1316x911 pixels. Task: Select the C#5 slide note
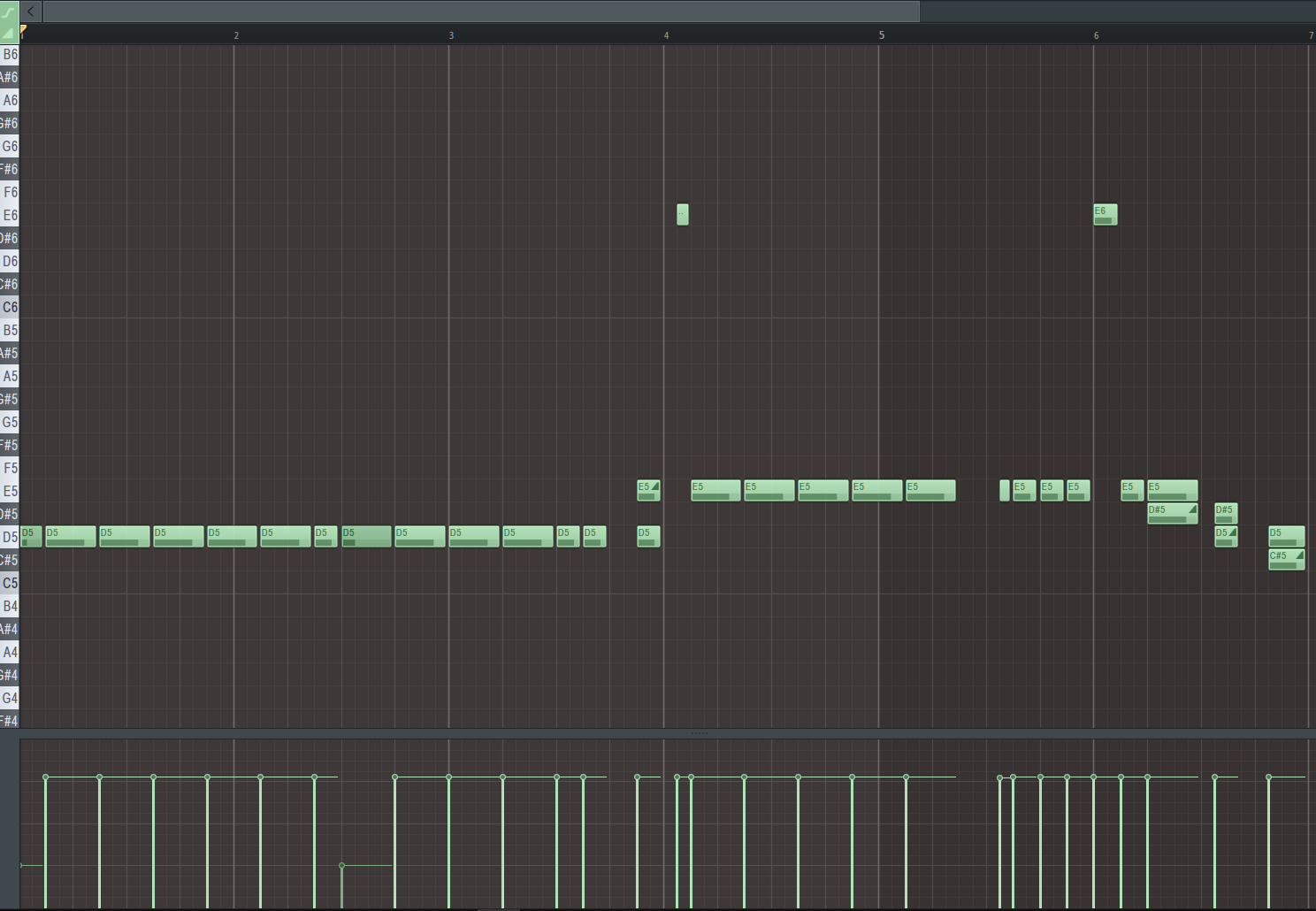click(x=1287, y=560)
